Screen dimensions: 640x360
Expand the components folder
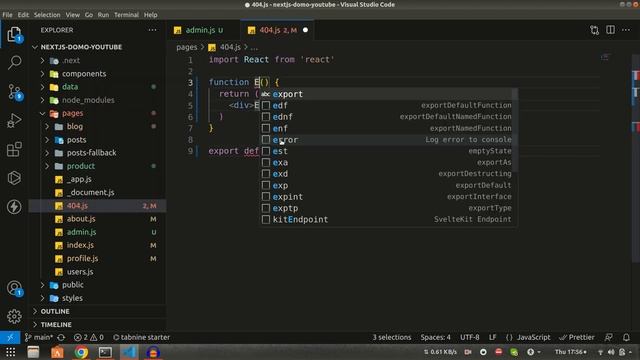(43, 73)
